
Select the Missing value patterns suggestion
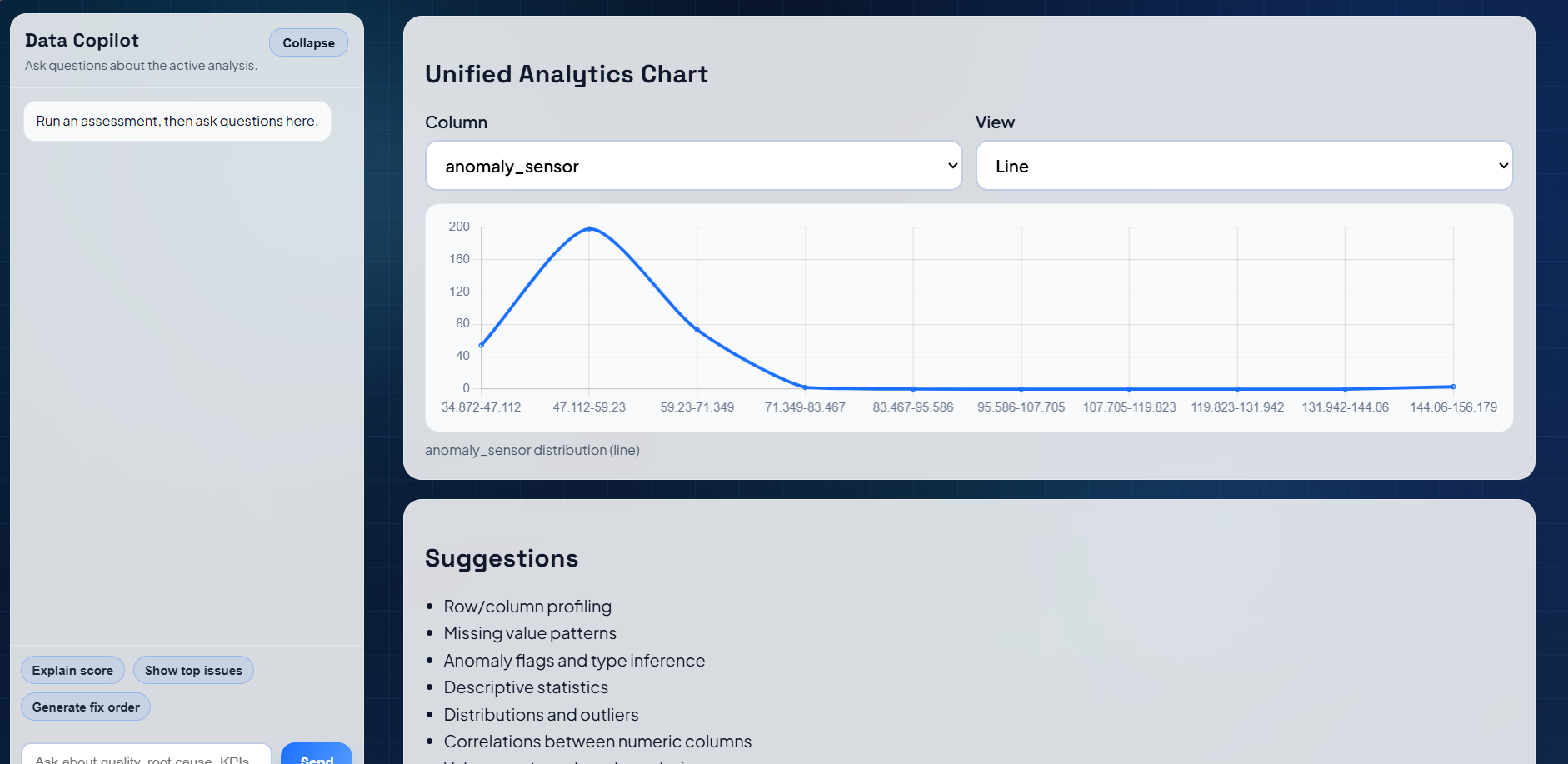click(530, 633)
